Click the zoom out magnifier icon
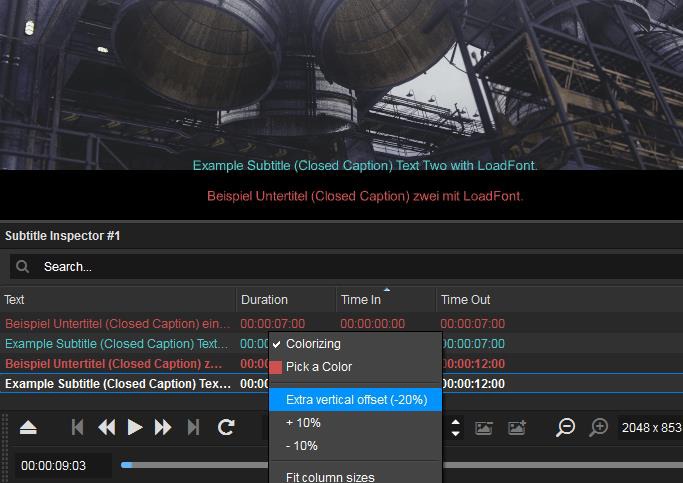Screen dimensions: 683x483 pos(565,428)
